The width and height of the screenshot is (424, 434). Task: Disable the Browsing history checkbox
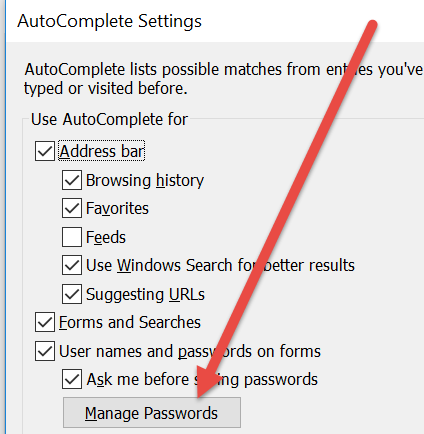[72, 180]
